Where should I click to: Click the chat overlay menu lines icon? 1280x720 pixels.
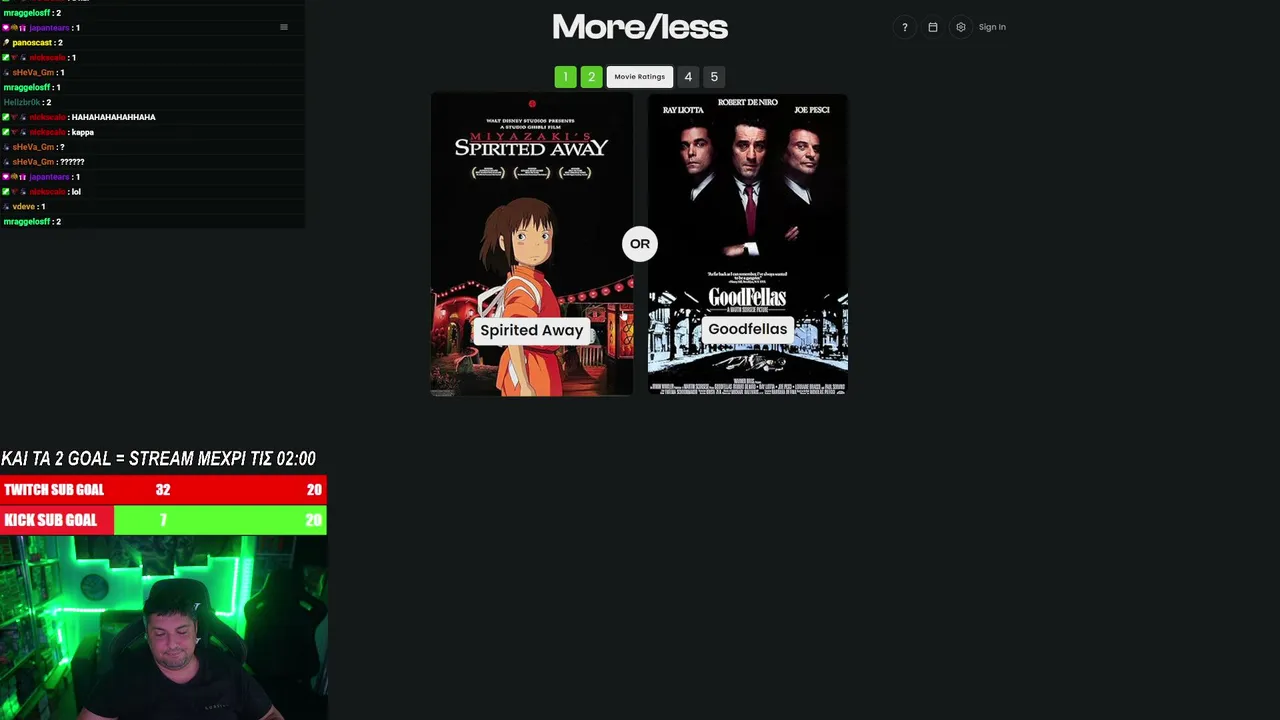click(284, 27)
